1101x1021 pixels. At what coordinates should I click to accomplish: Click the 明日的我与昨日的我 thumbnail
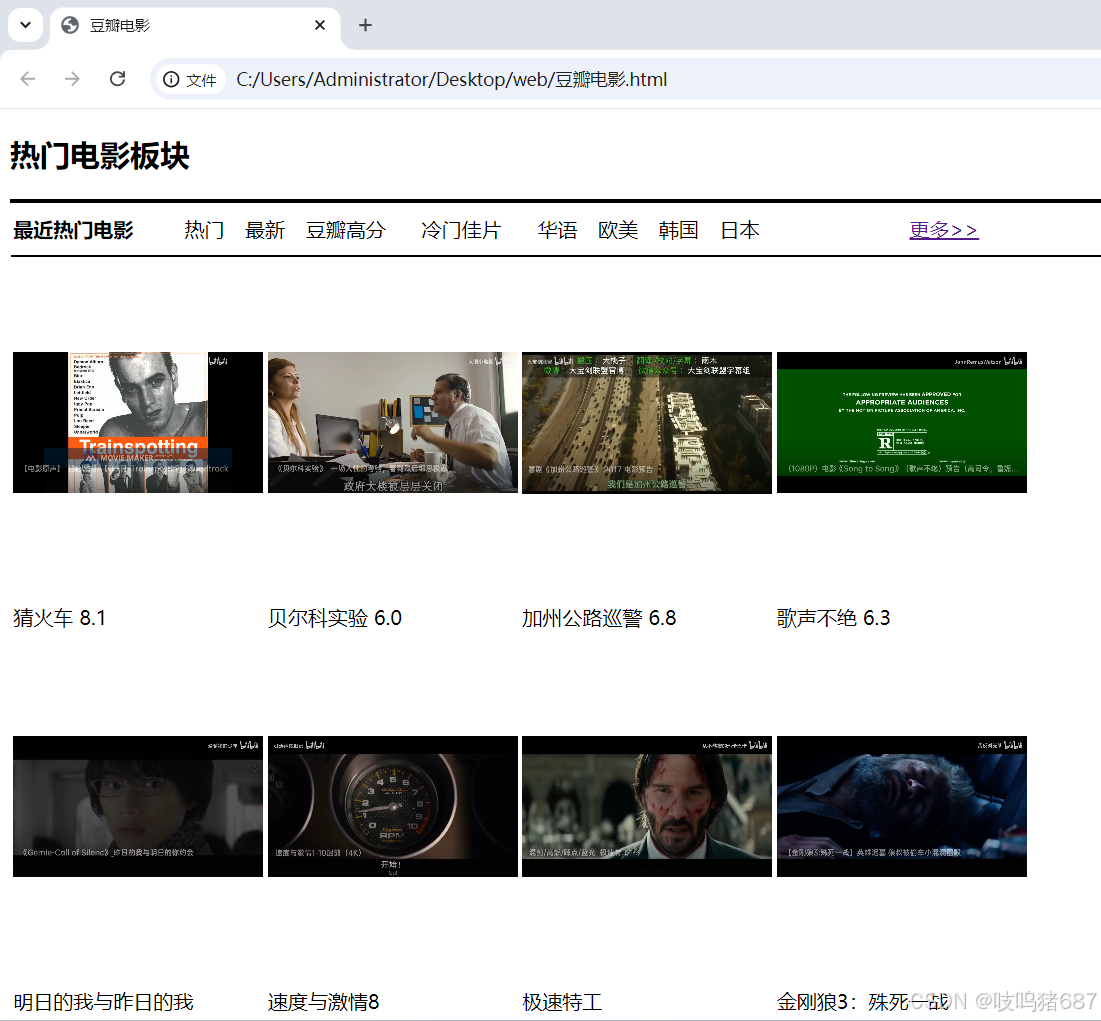coord(138,806)
